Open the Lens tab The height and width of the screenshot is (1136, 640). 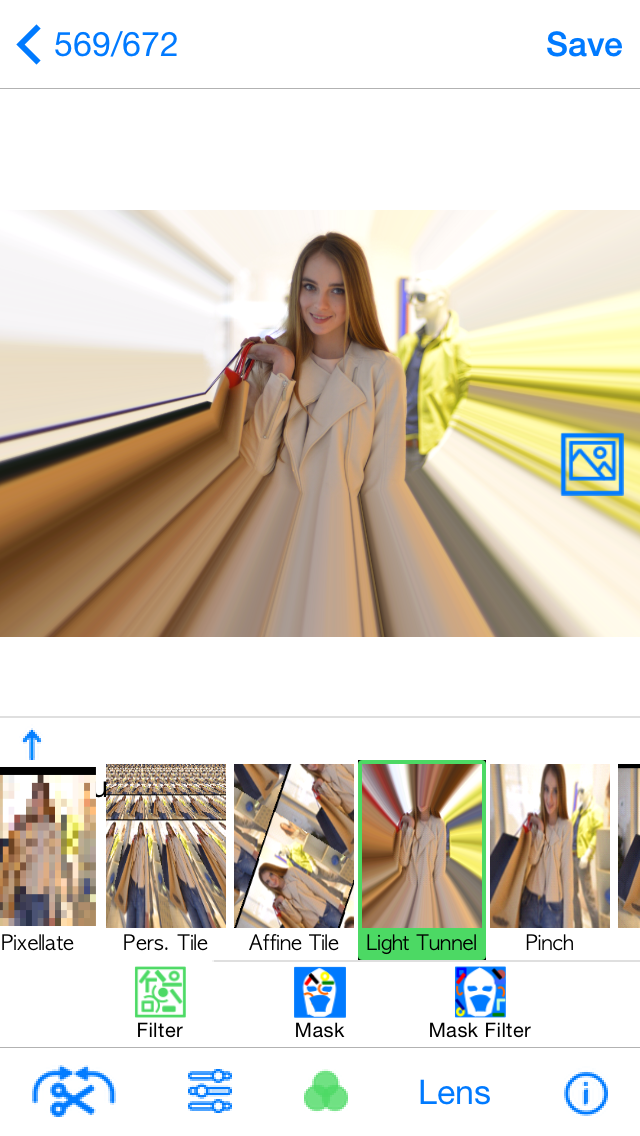coord(454,1093)
